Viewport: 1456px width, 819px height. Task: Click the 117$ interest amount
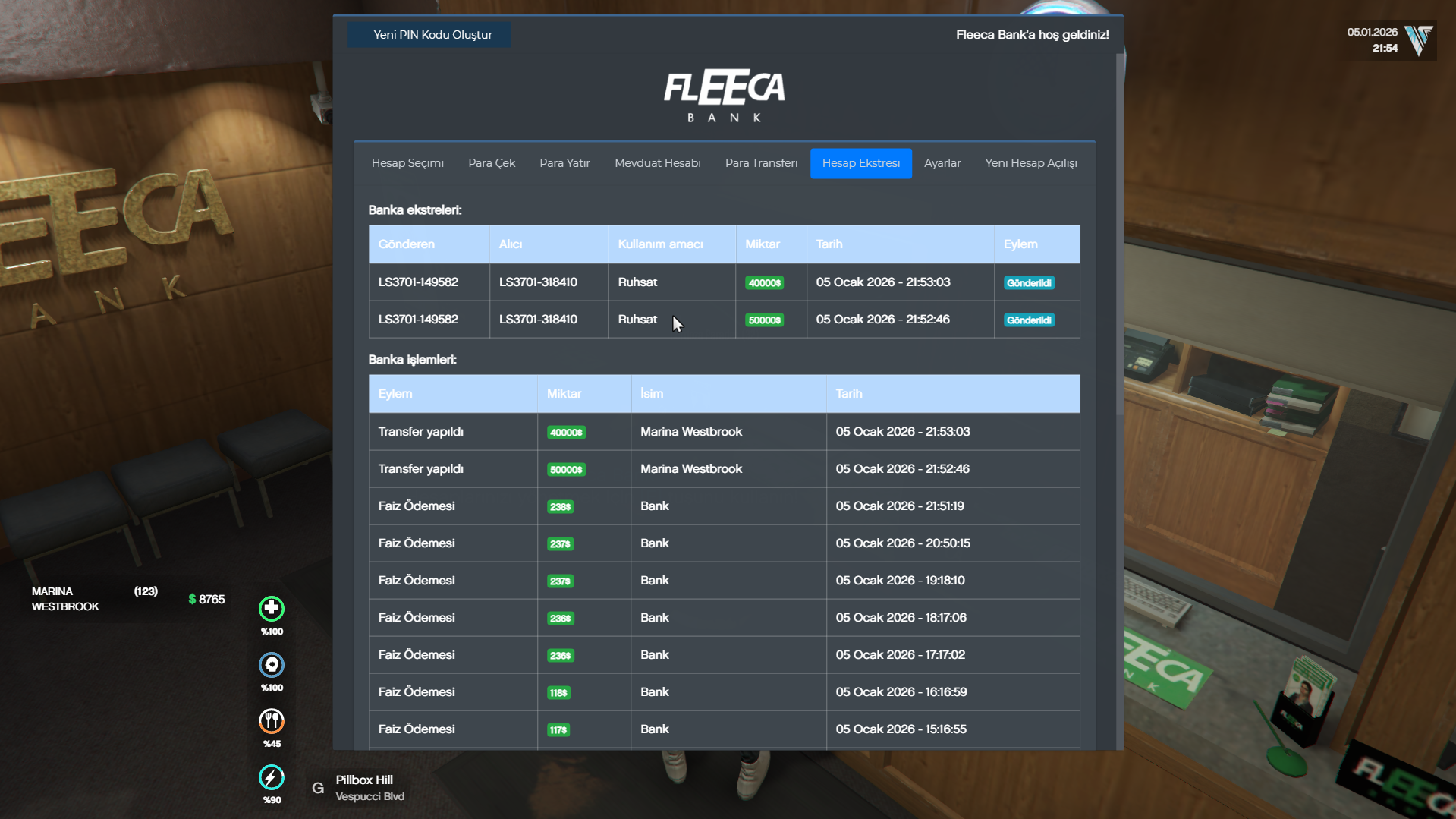558,729
